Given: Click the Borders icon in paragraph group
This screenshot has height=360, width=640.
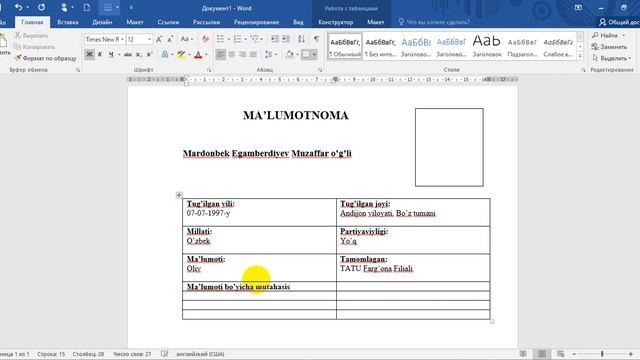Looking at the screenshot, I should 306,54.
